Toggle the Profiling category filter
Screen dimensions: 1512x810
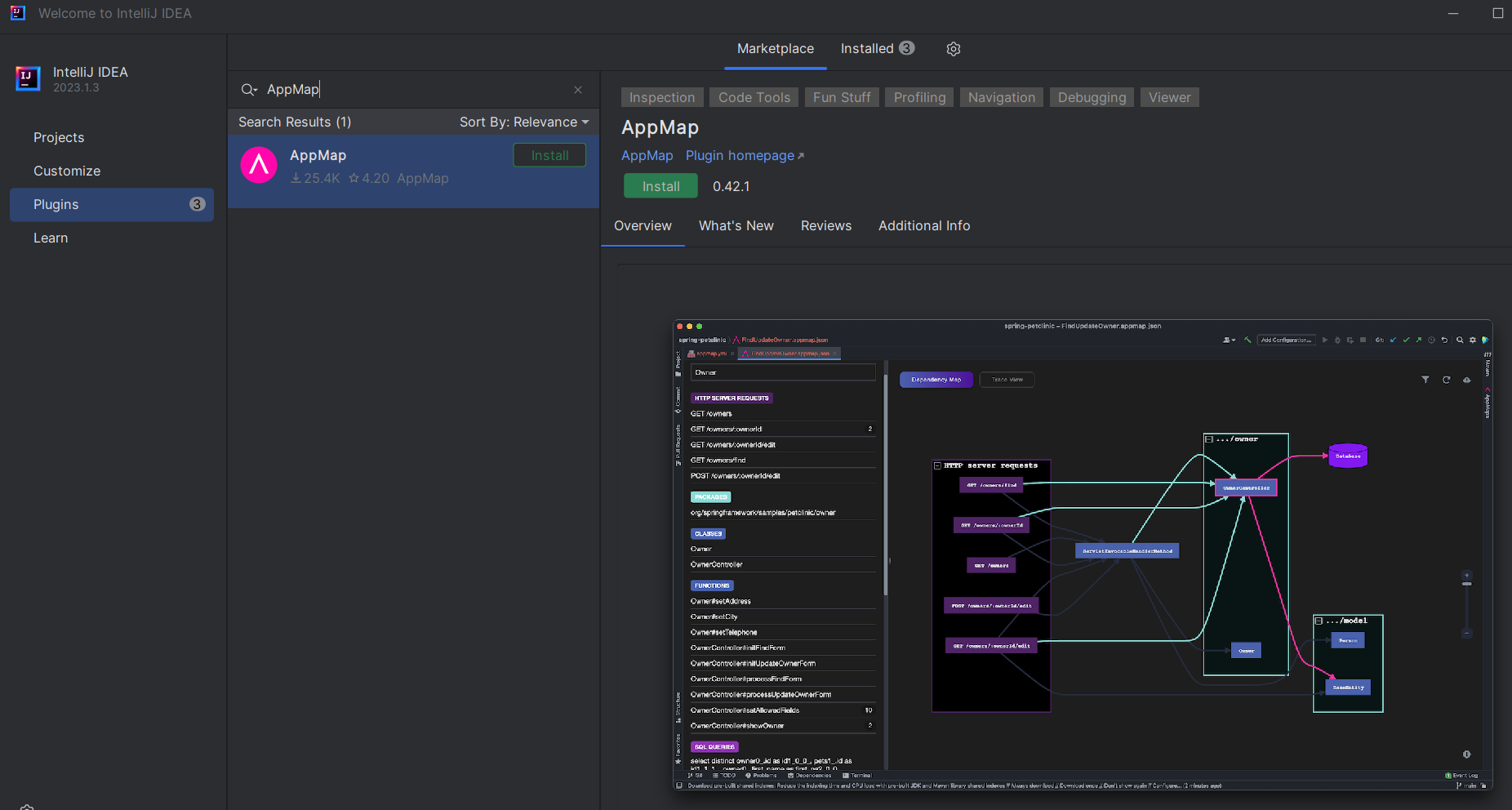918,97
